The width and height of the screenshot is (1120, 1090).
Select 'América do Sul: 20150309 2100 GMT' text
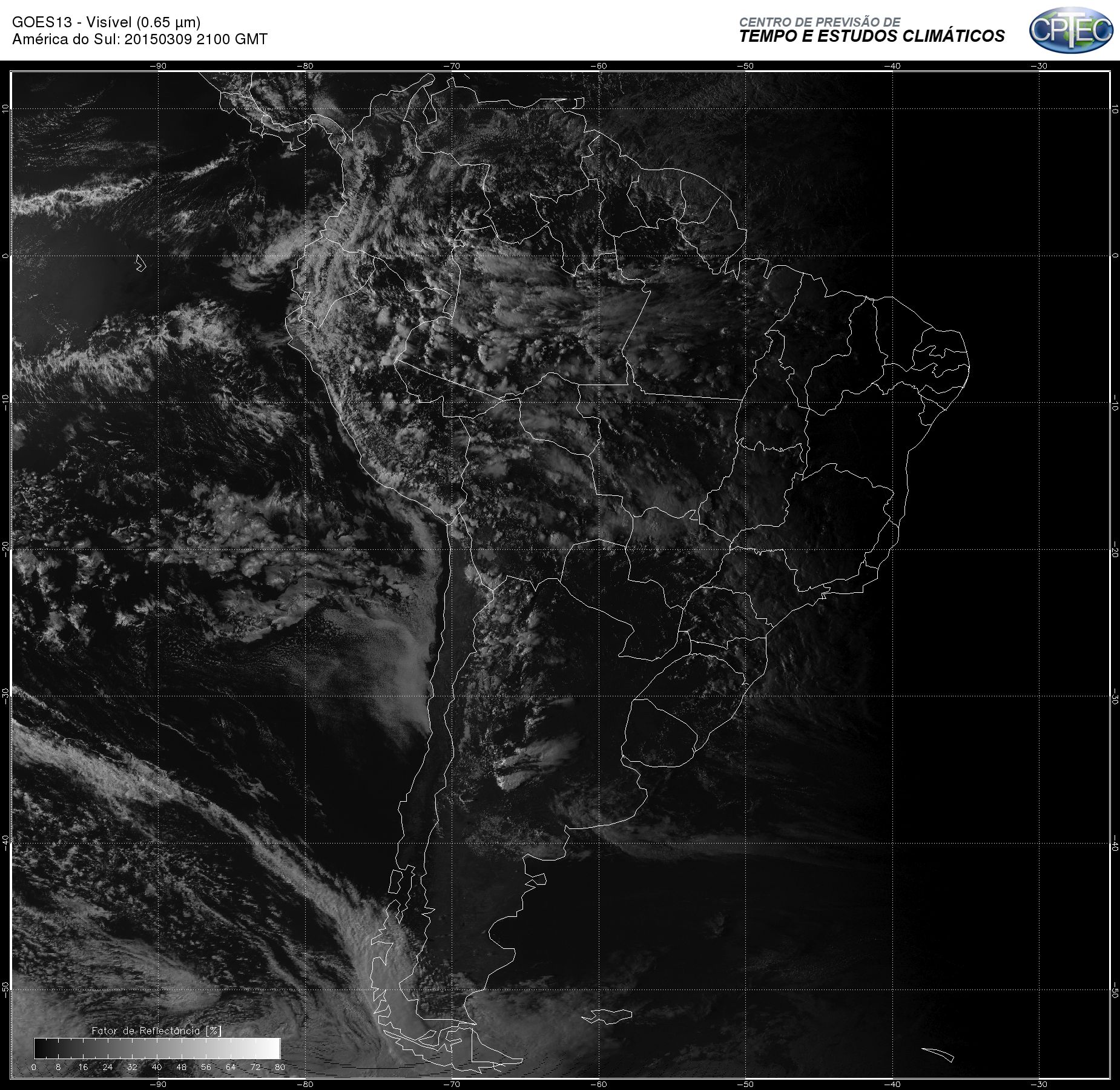[x=140, y=39]
